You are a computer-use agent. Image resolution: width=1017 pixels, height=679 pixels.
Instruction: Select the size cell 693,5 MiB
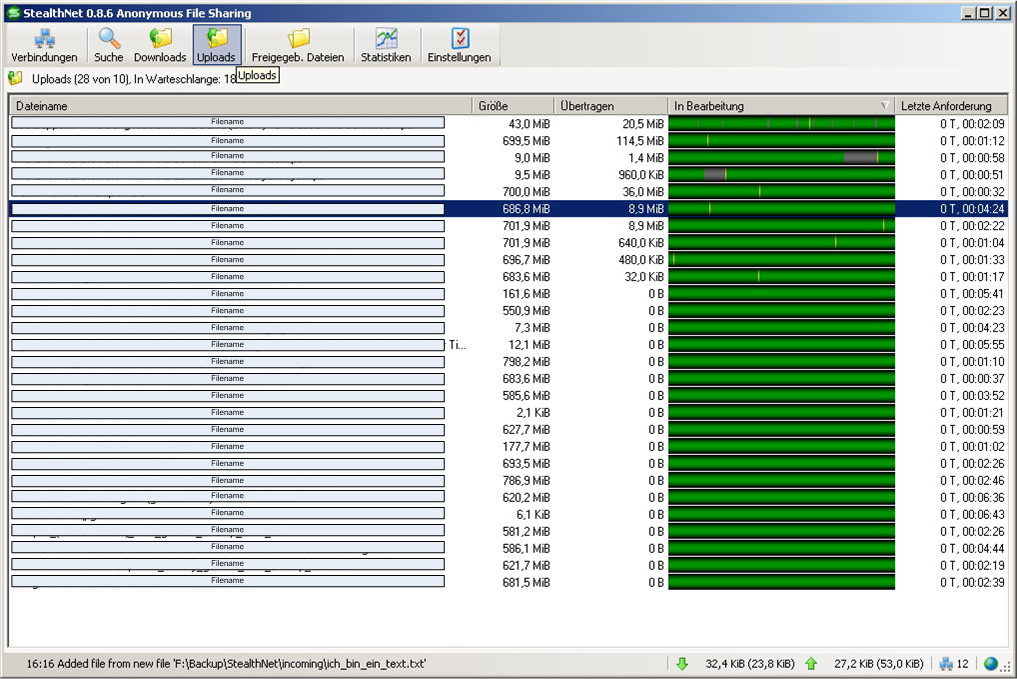click(x=526, y=463)
